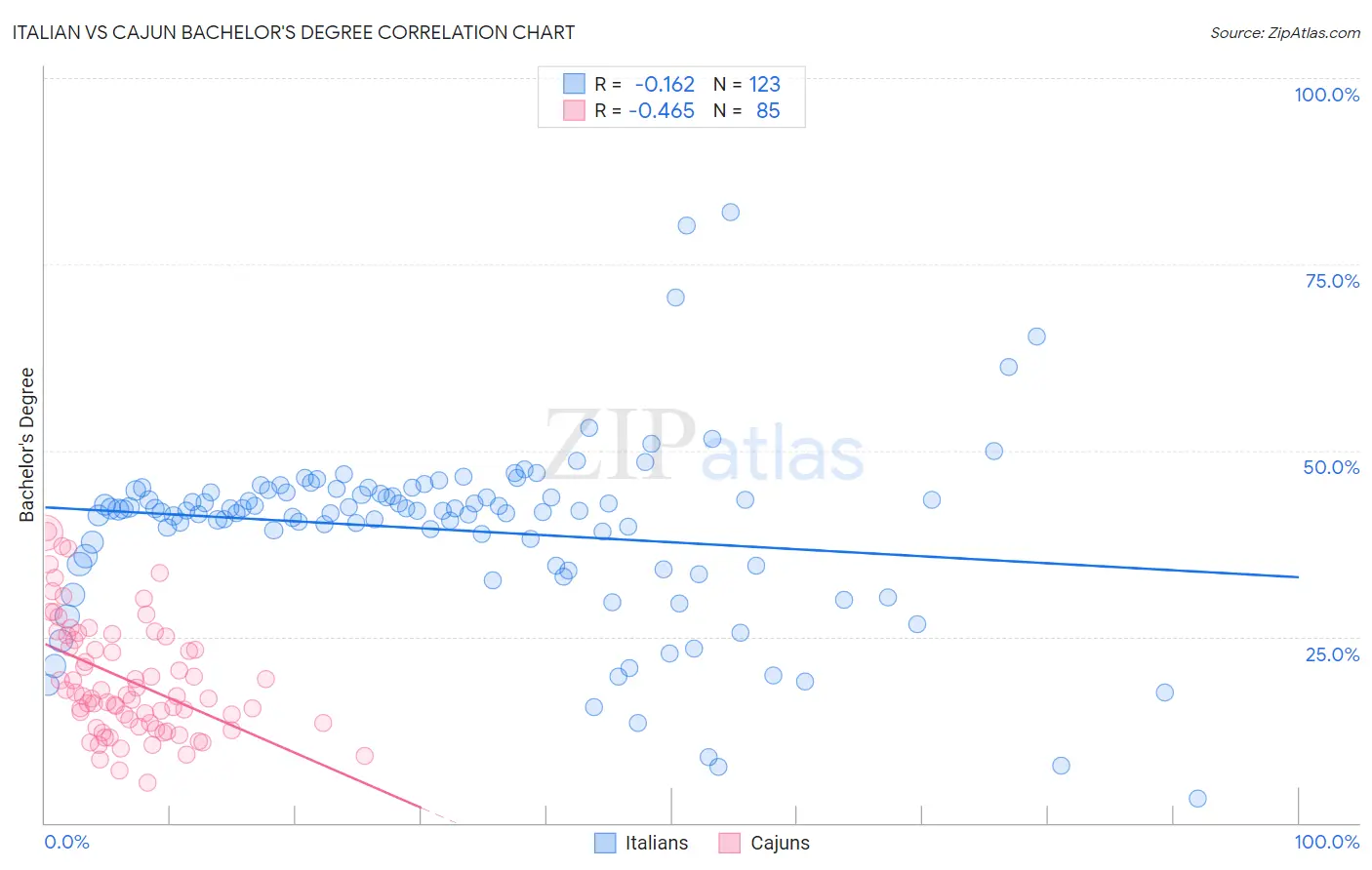
Task: Click the 100.0% x-axis label
Action: pos(1326,842)
